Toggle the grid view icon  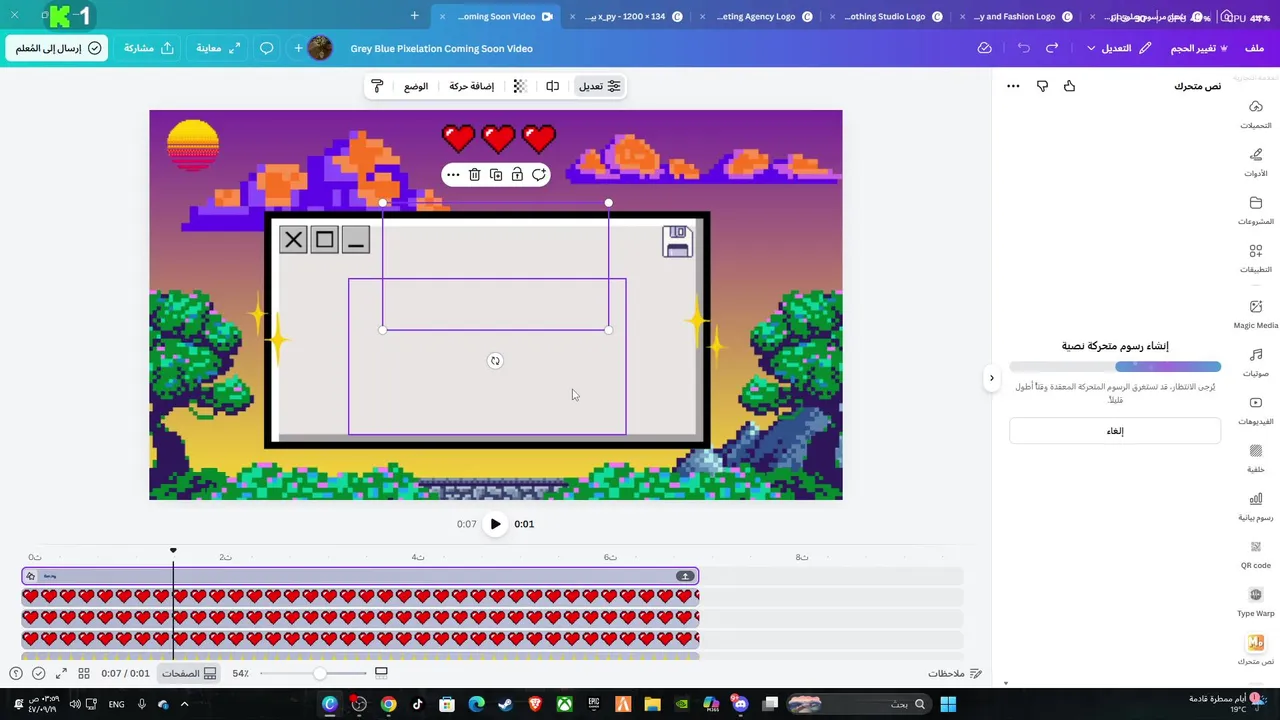click(84, 673)
